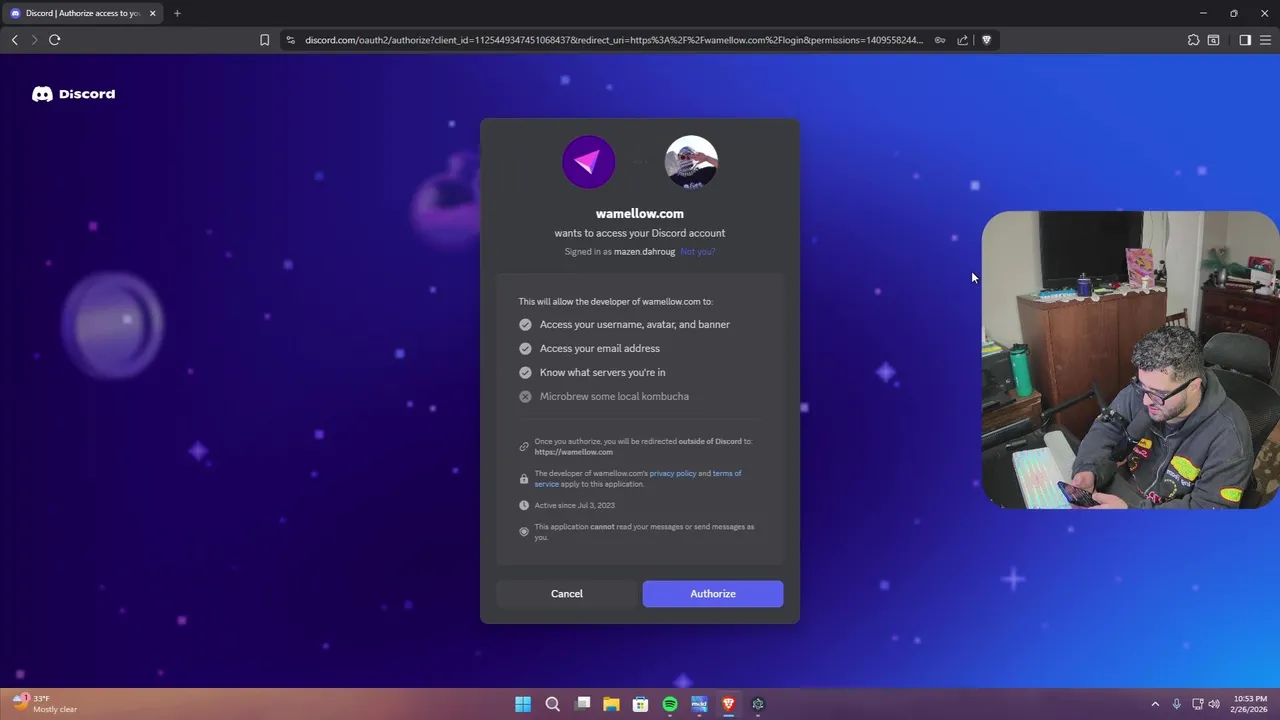Click check icon beside email address permission
The image size is (1280, 720).
(x=525, y=348)
